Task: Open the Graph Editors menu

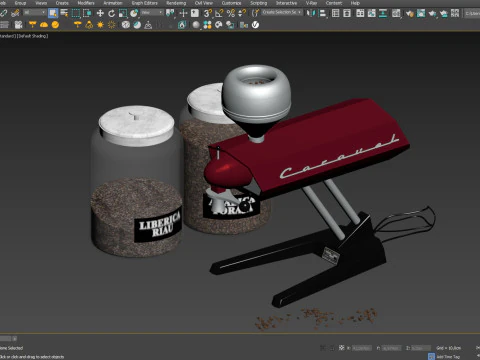Action: pyautogui.click(x=145, y=3)
